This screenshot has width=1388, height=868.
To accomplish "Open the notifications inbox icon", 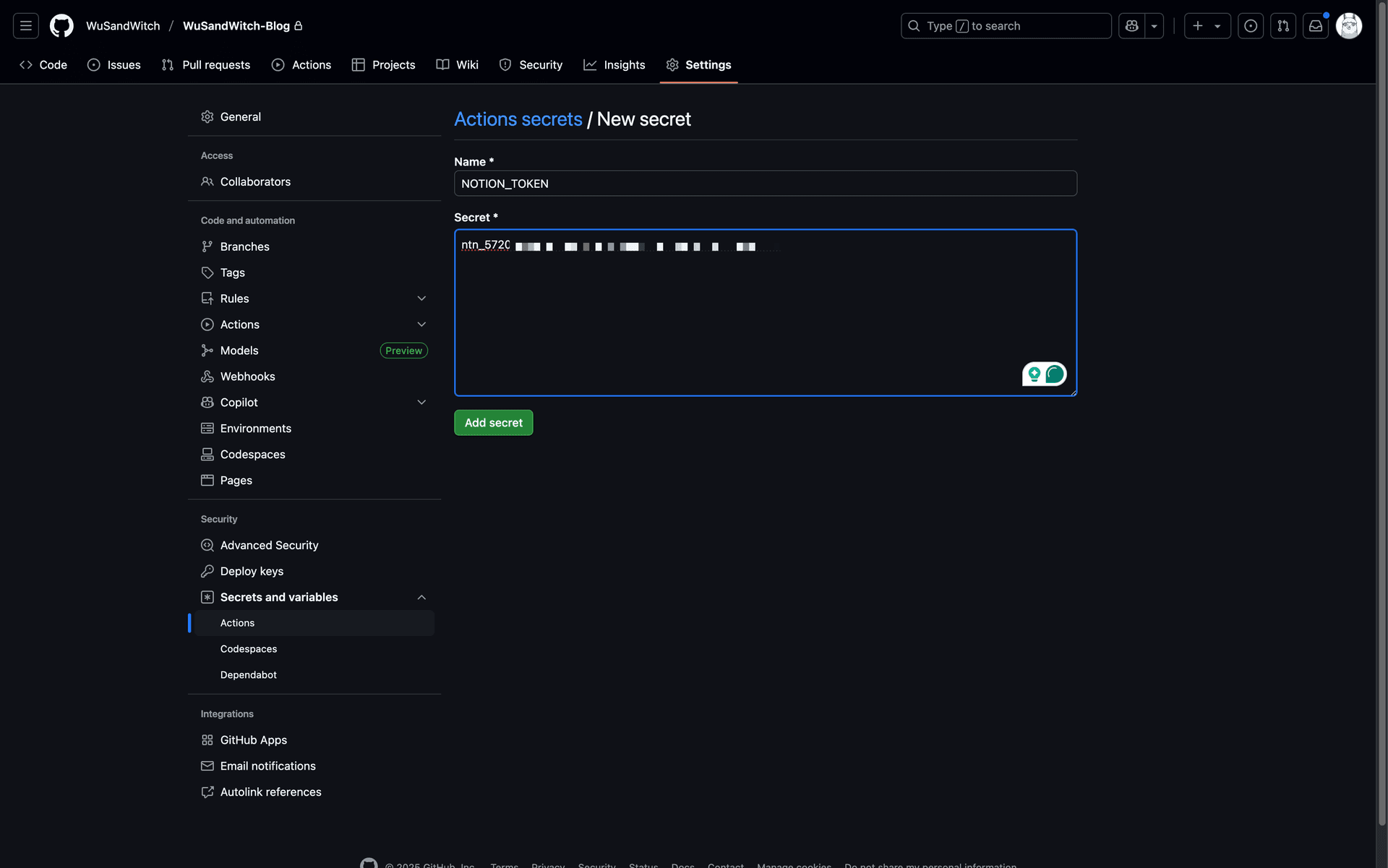I will (1315, 26).
